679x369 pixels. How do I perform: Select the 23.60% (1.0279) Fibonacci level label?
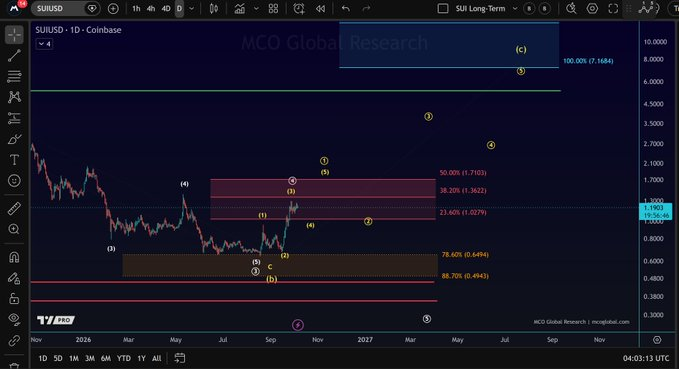point(462,213)
